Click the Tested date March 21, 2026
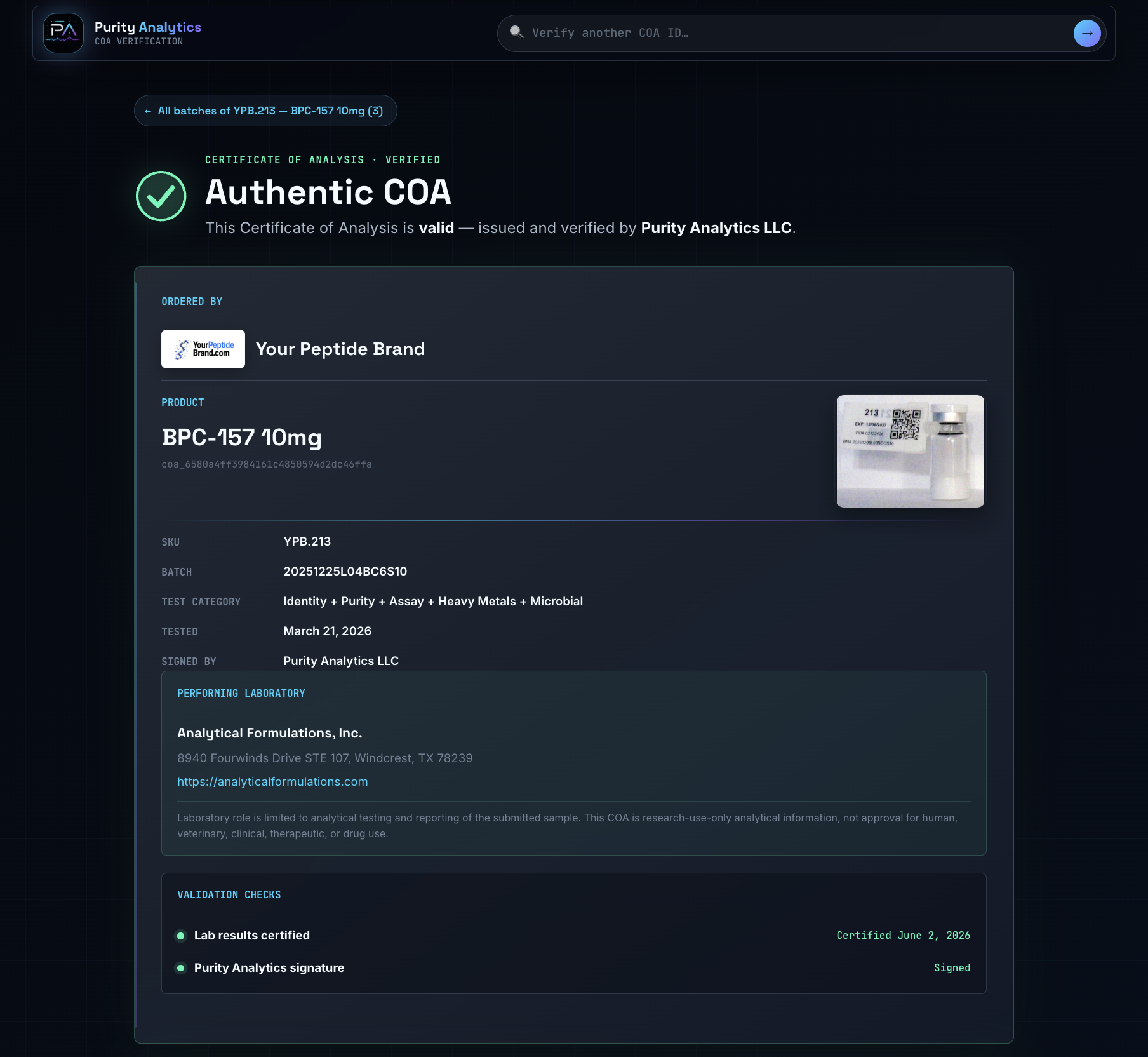Screen dimensions: 1148x1057 [x=327, y=631]
